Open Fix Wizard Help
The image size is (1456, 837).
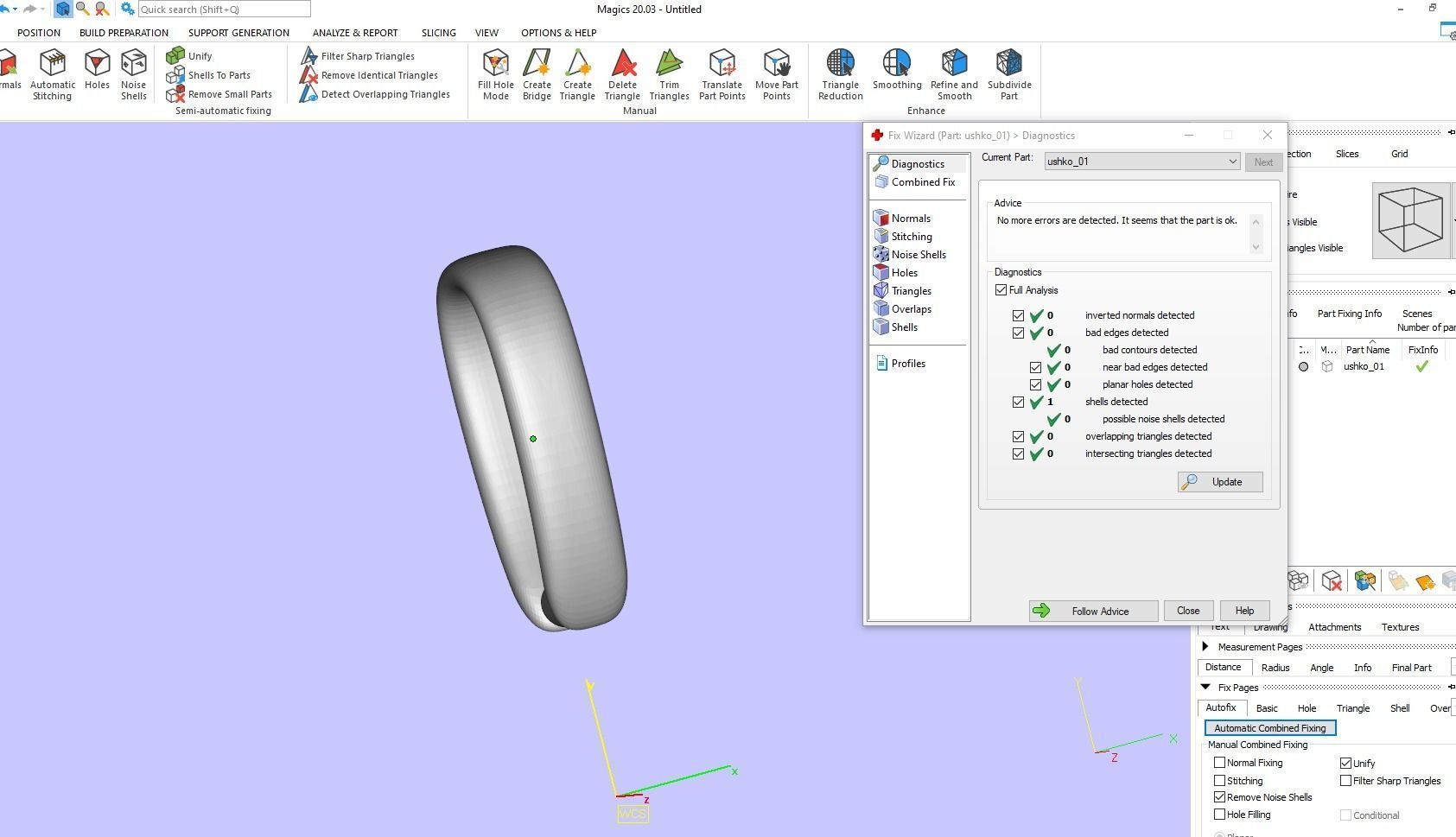(x=1244, y=611)
